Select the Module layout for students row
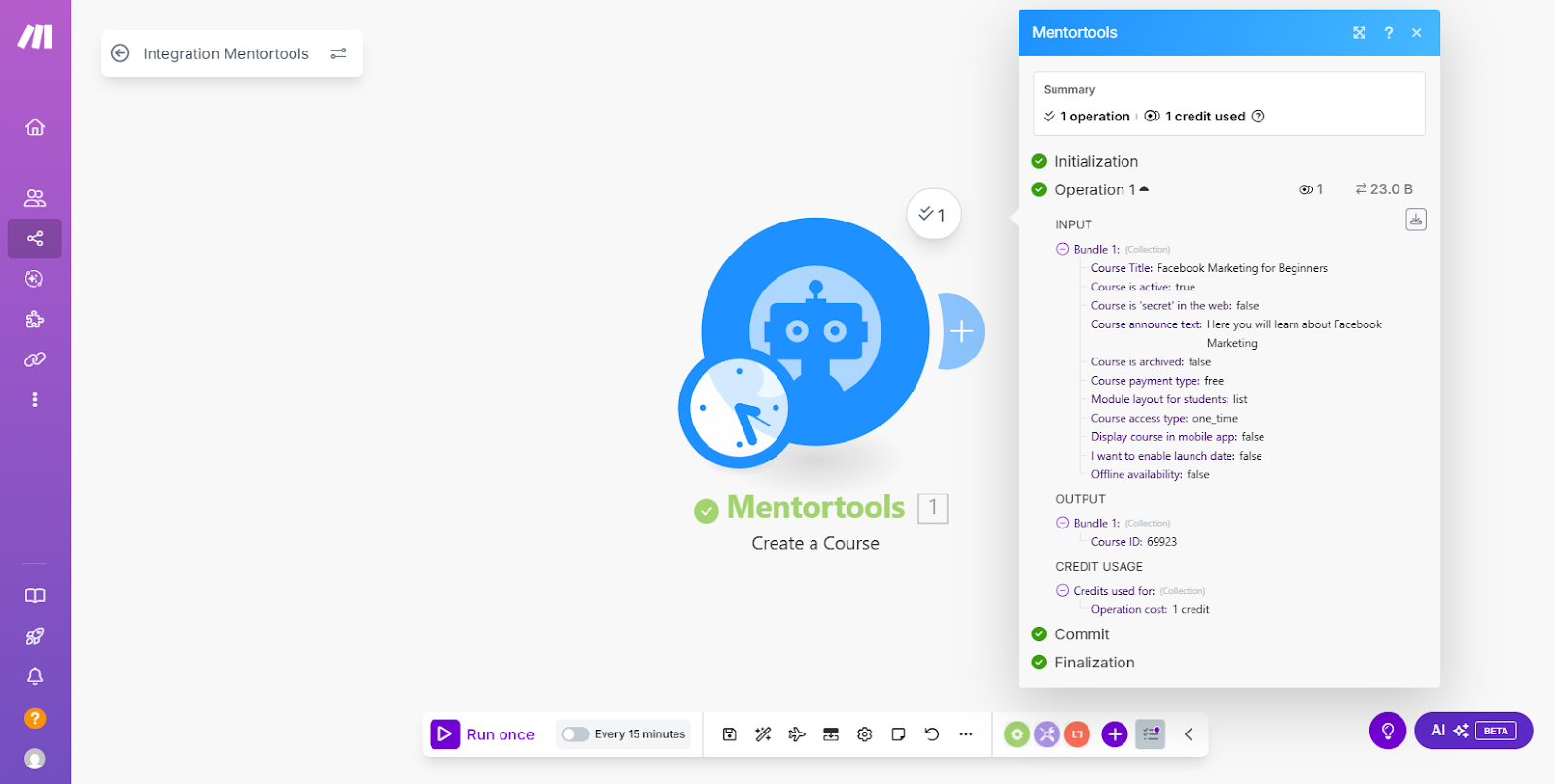This screenshot has height=784, width=1555. pos(1169,399)
